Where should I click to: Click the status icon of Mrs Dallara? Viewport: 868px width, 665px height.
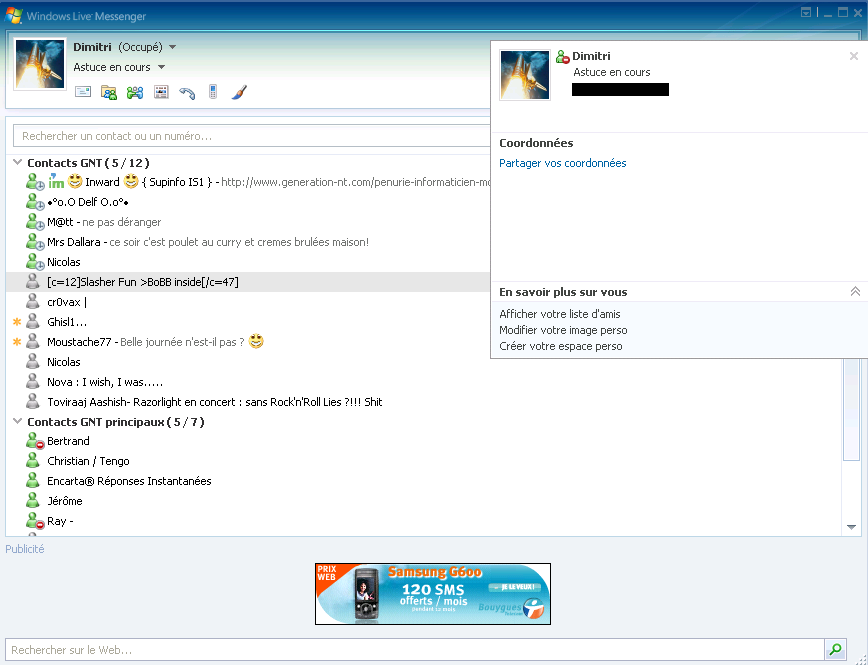tap(35, 242)
